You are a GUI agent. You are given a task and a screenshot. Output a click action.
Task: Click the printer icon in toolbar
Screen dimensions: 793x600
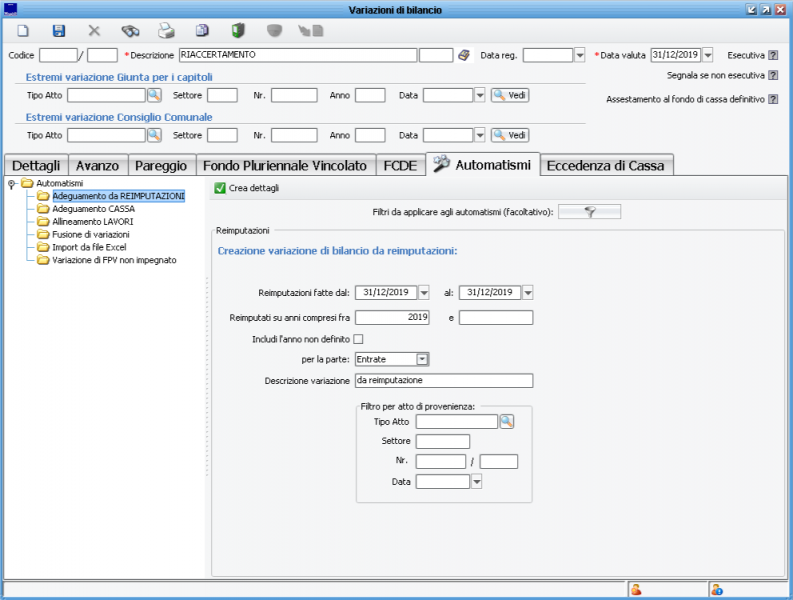(166, 31)
